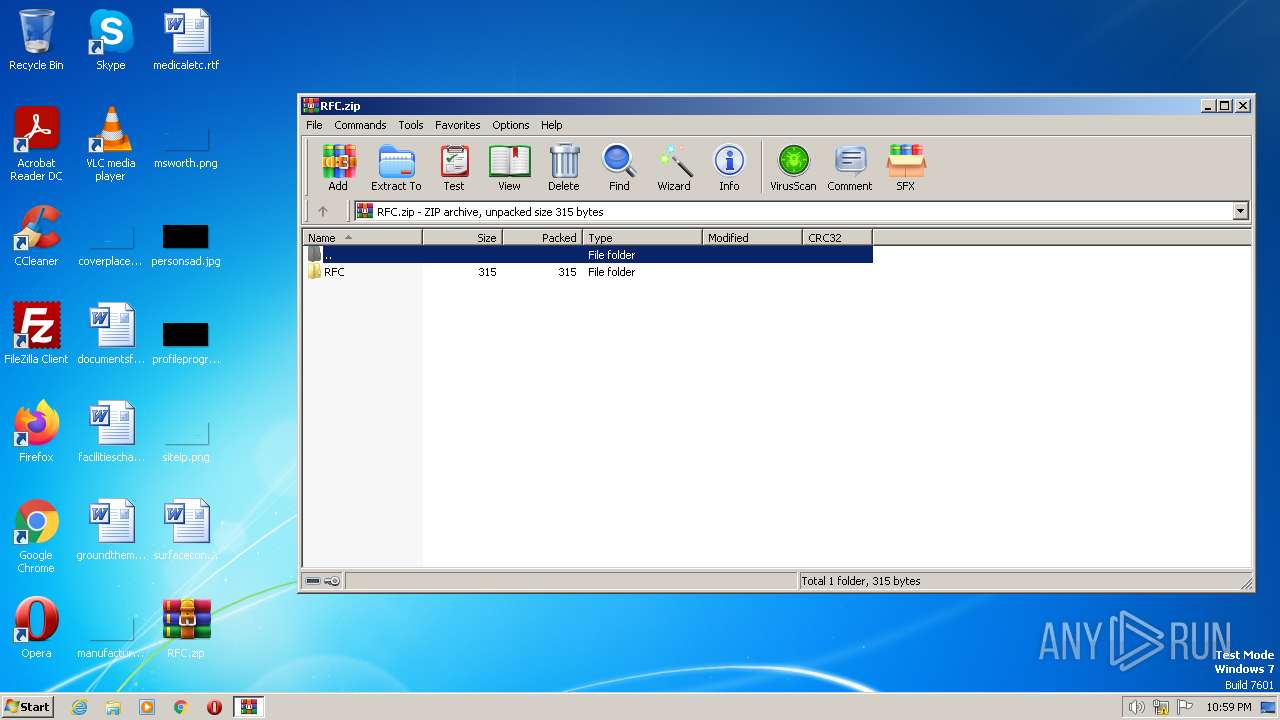Viewport: 1280px width, 720px height.
Task: Open the Options menu
Action: pyautogui.click(x=511, y=125)
